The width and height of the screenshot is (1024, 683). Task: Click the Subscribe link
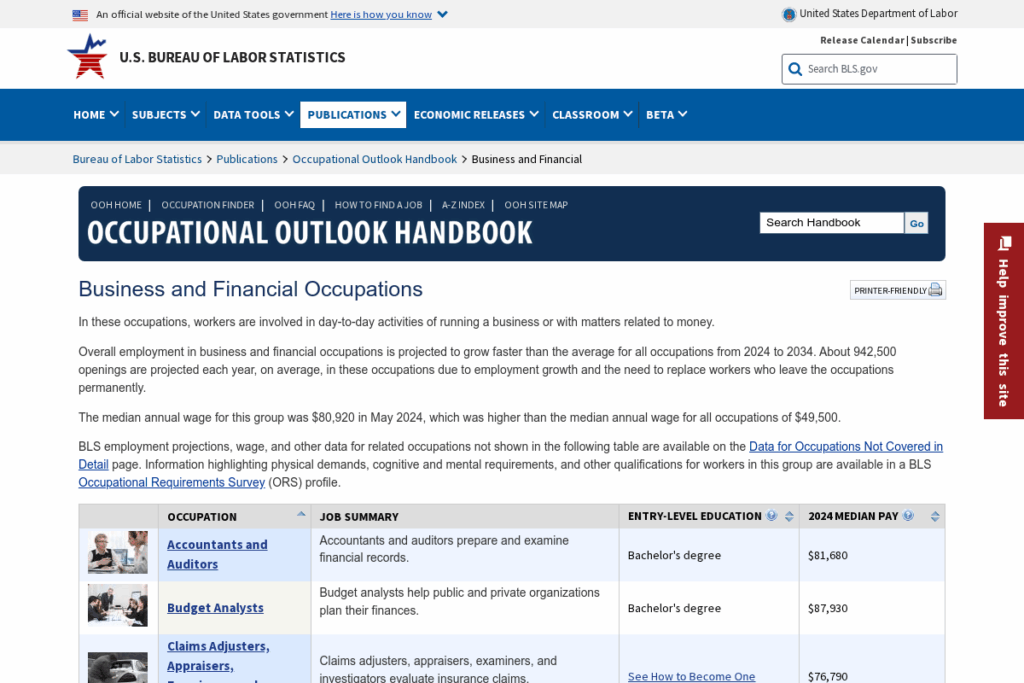click(x=934, y=40)
